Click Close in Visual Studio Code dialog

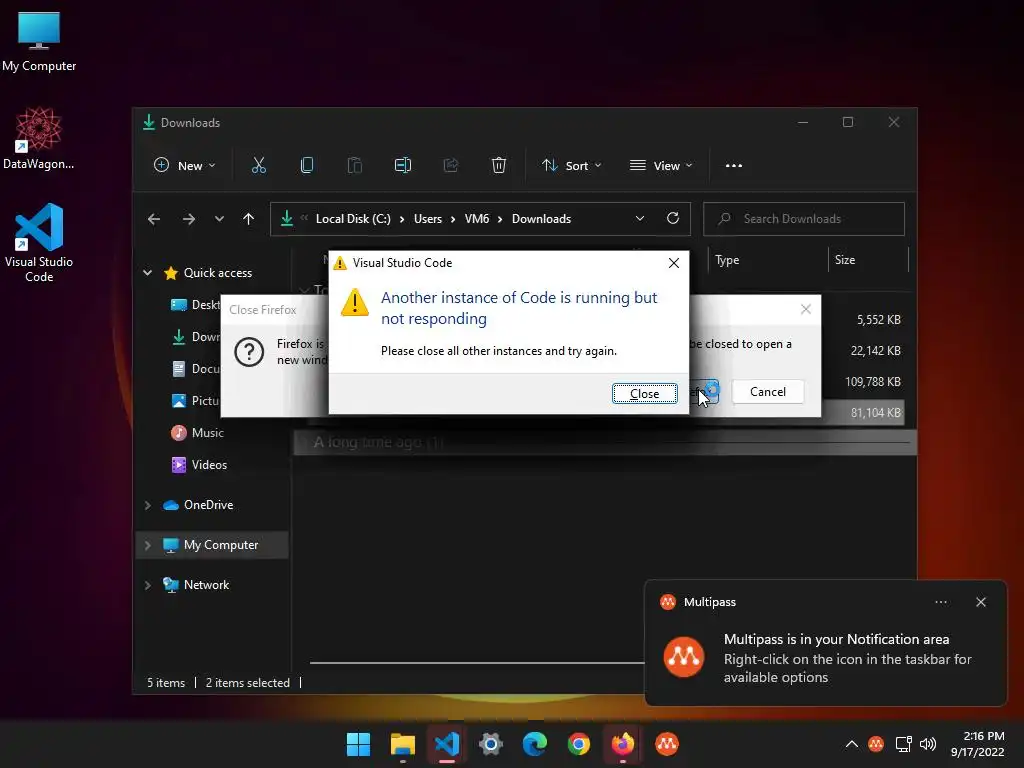pos(644,393)
